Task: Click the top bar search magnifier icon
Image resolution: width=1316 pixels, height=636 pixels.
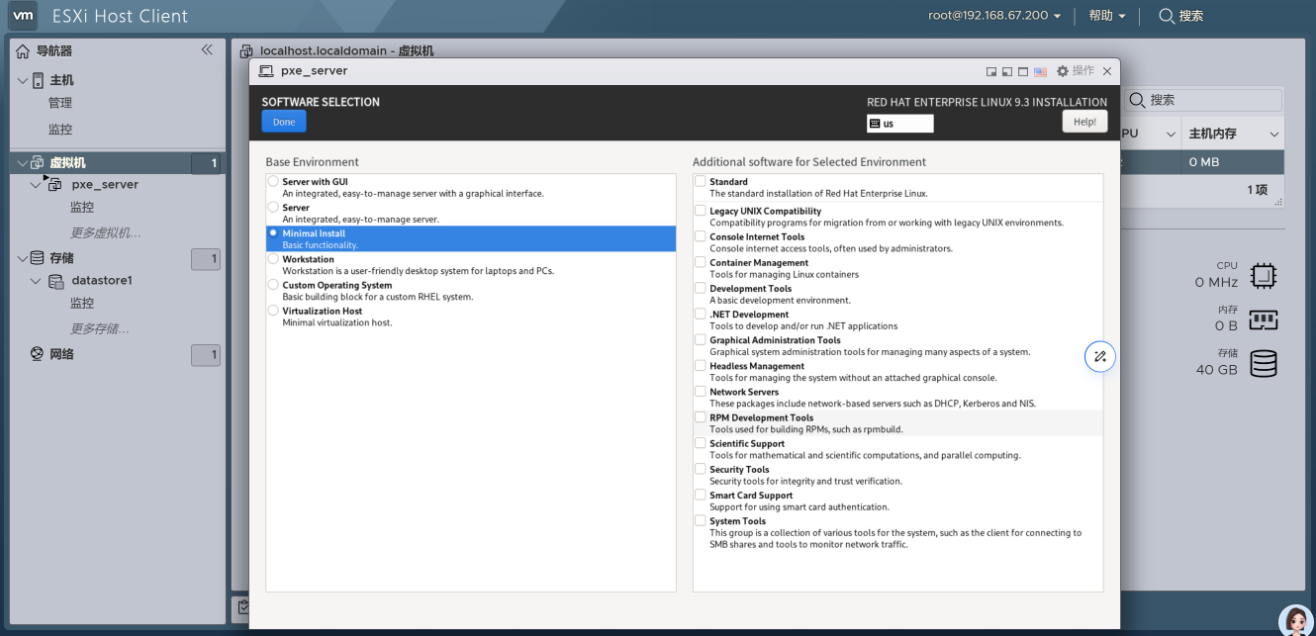Action: coord(1166,16)
